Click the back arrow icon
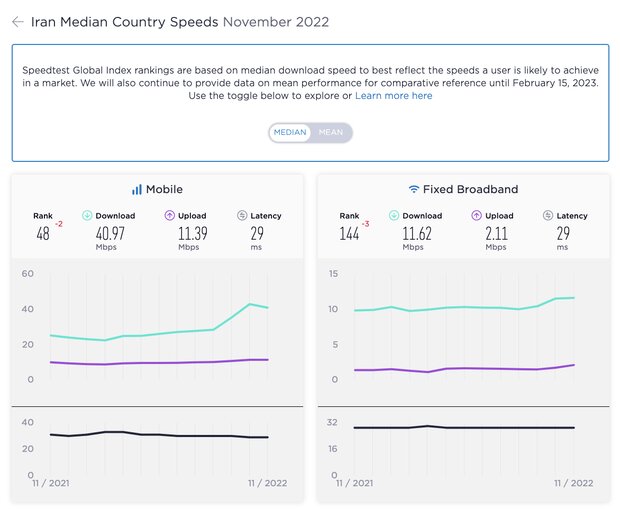This screenshot has width=620, height=509. [x=18, y=21]
